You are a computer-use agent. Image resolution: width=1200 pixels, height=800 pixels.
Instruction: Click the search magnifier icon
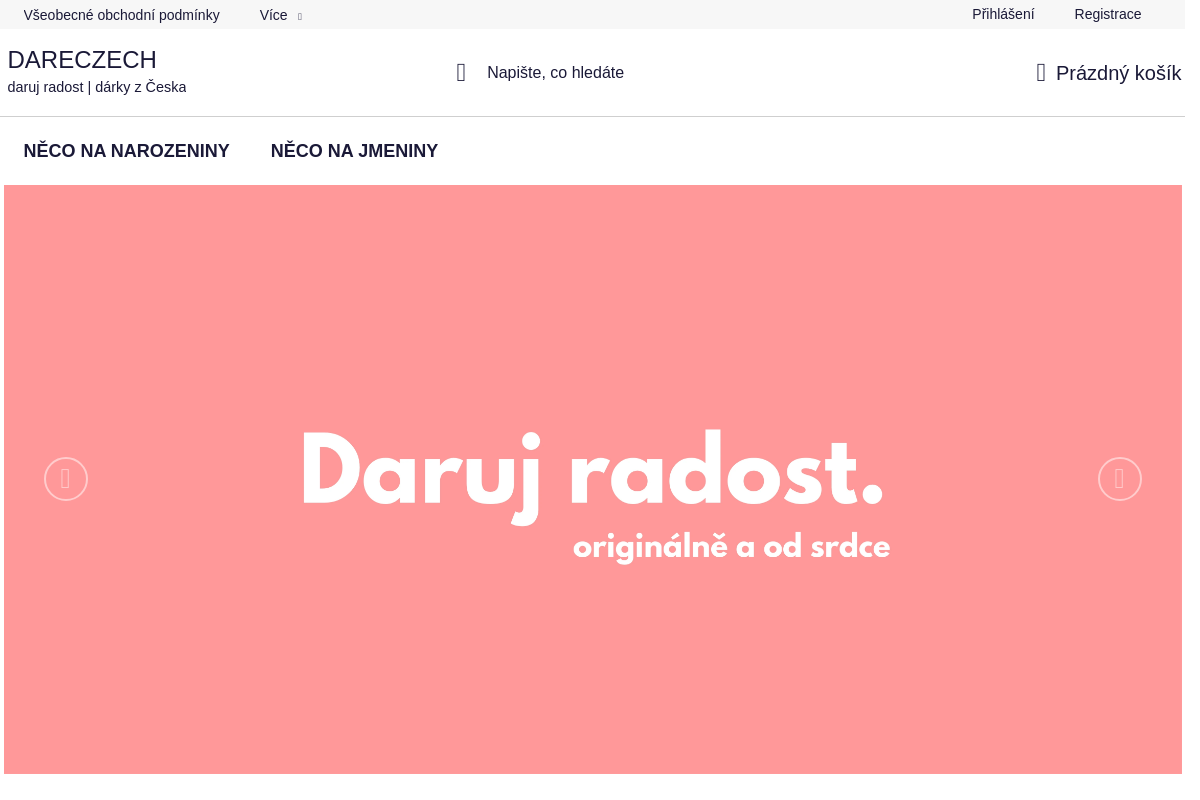coord(461,73)
